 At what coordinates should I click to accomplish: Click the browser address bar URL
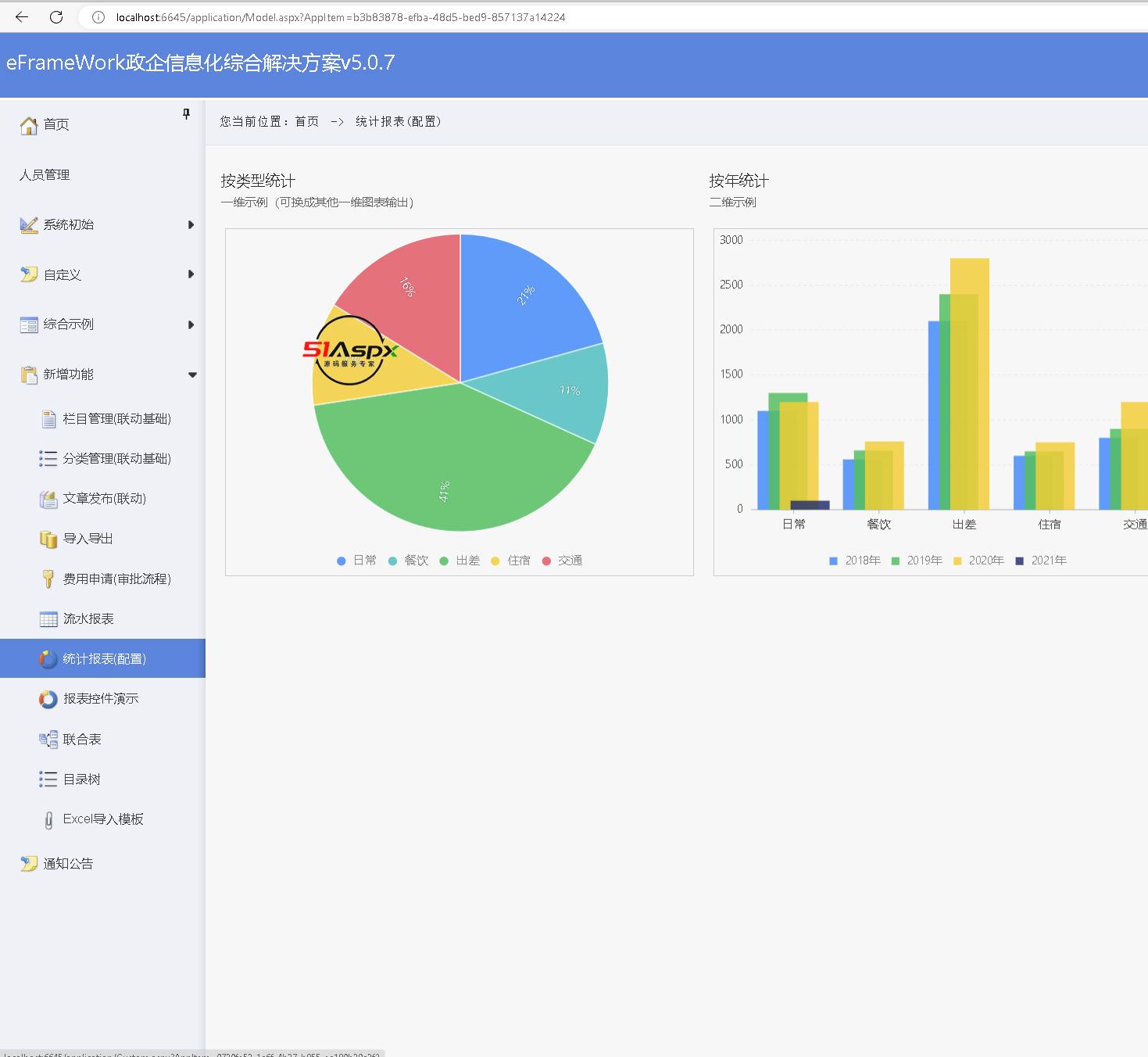tap(340, 17)
